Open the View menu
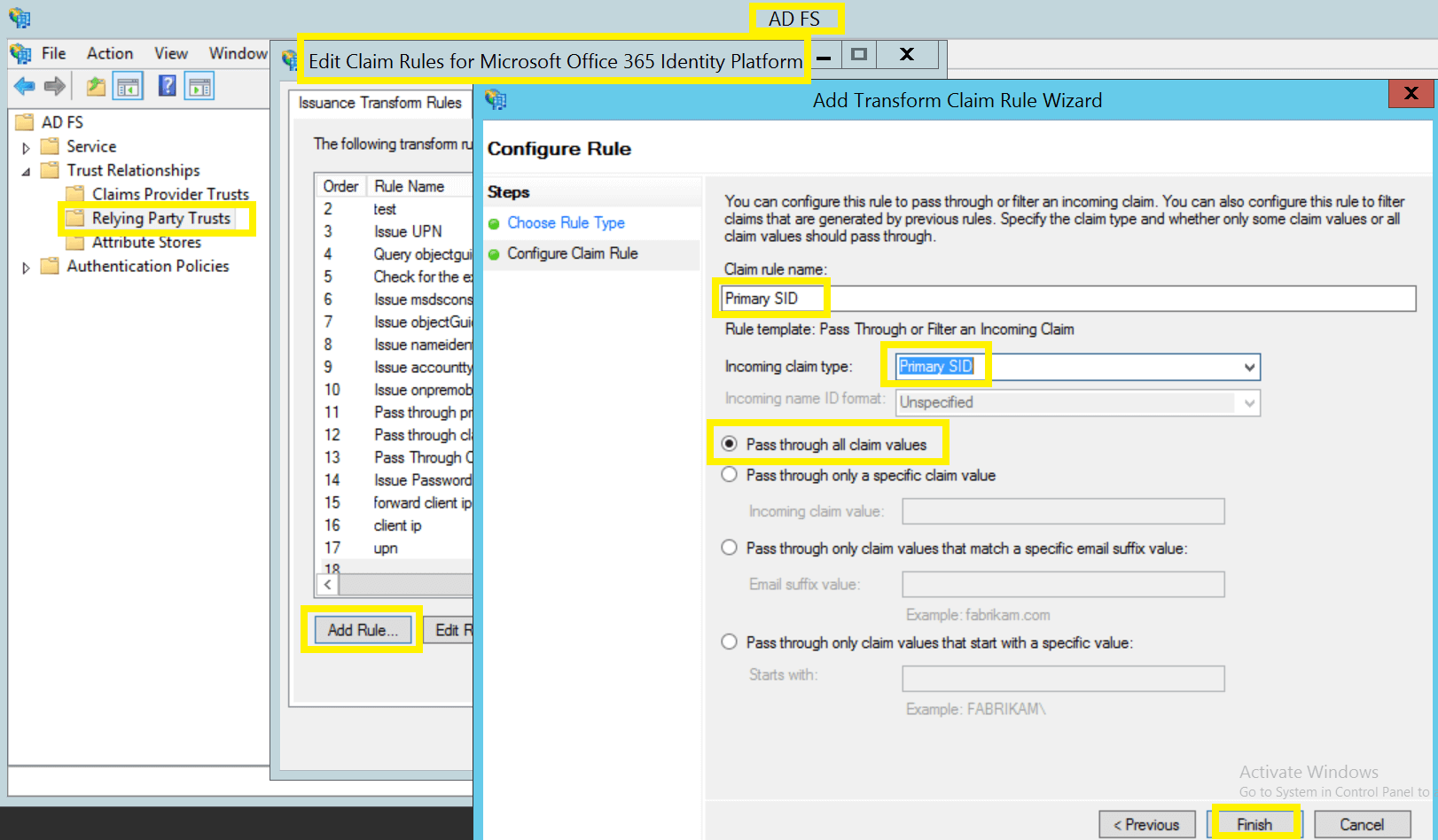 (x=171, y=53)
